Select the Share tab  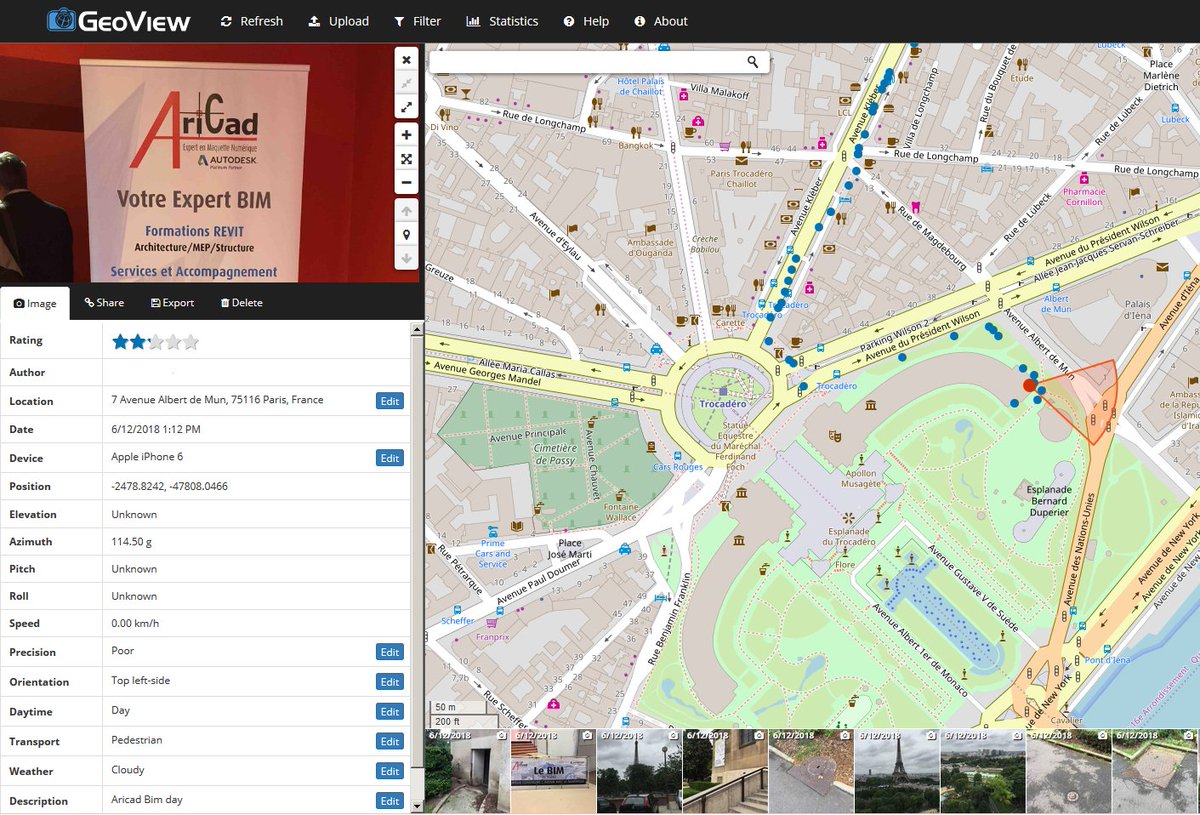104,303
